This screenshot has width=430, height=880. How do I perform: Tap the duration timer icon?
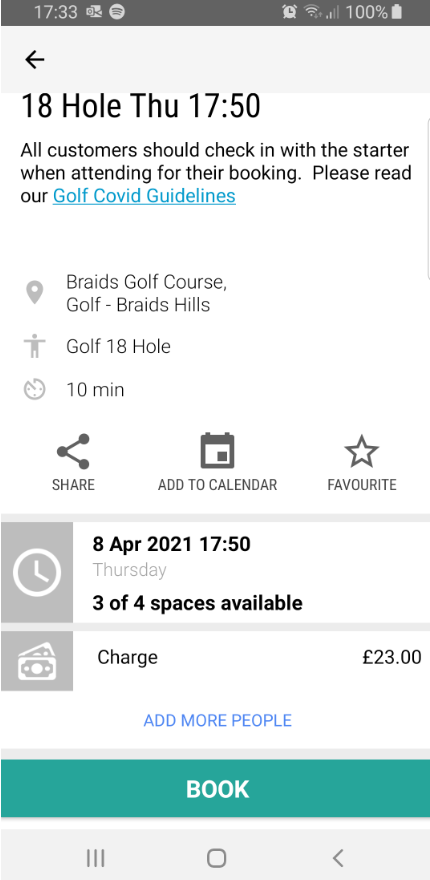tap(34, 389)
